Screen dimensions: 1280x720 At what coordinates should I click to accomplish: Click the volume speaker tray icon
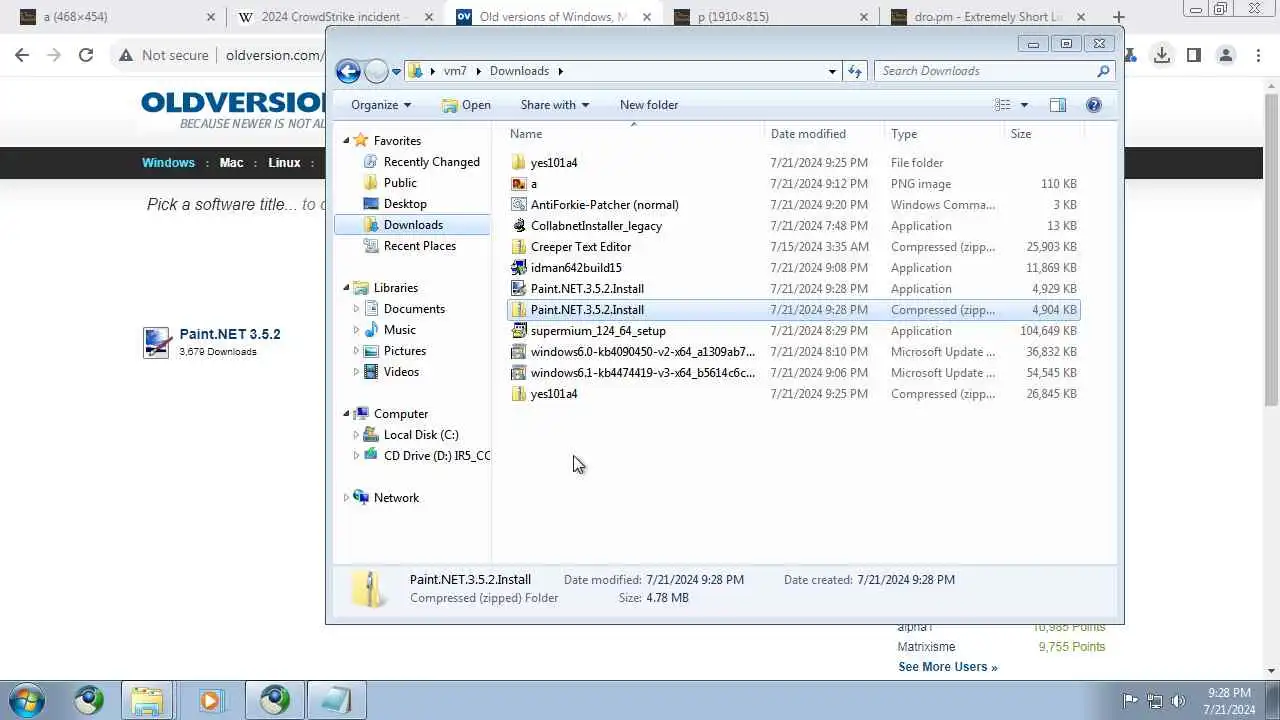click(1179, 701)
